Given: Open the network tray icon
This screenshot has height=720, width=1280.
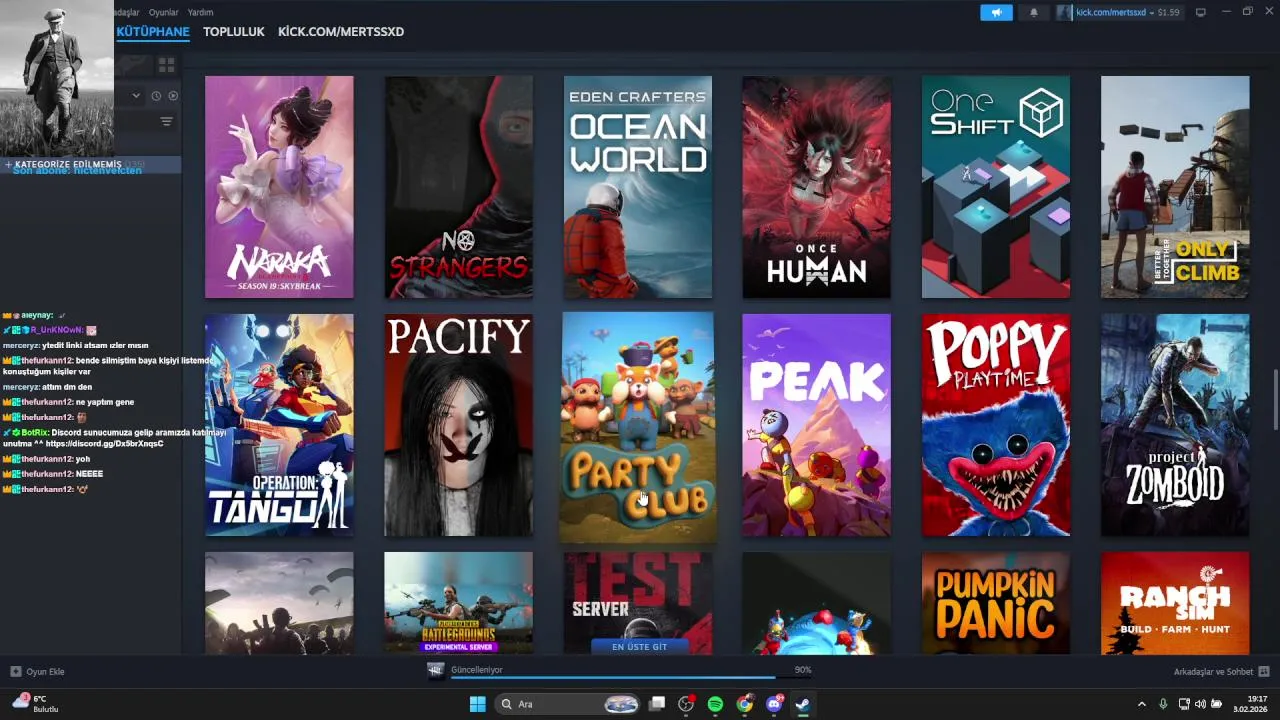Looking at the screenshot, I should point(1185,704).
